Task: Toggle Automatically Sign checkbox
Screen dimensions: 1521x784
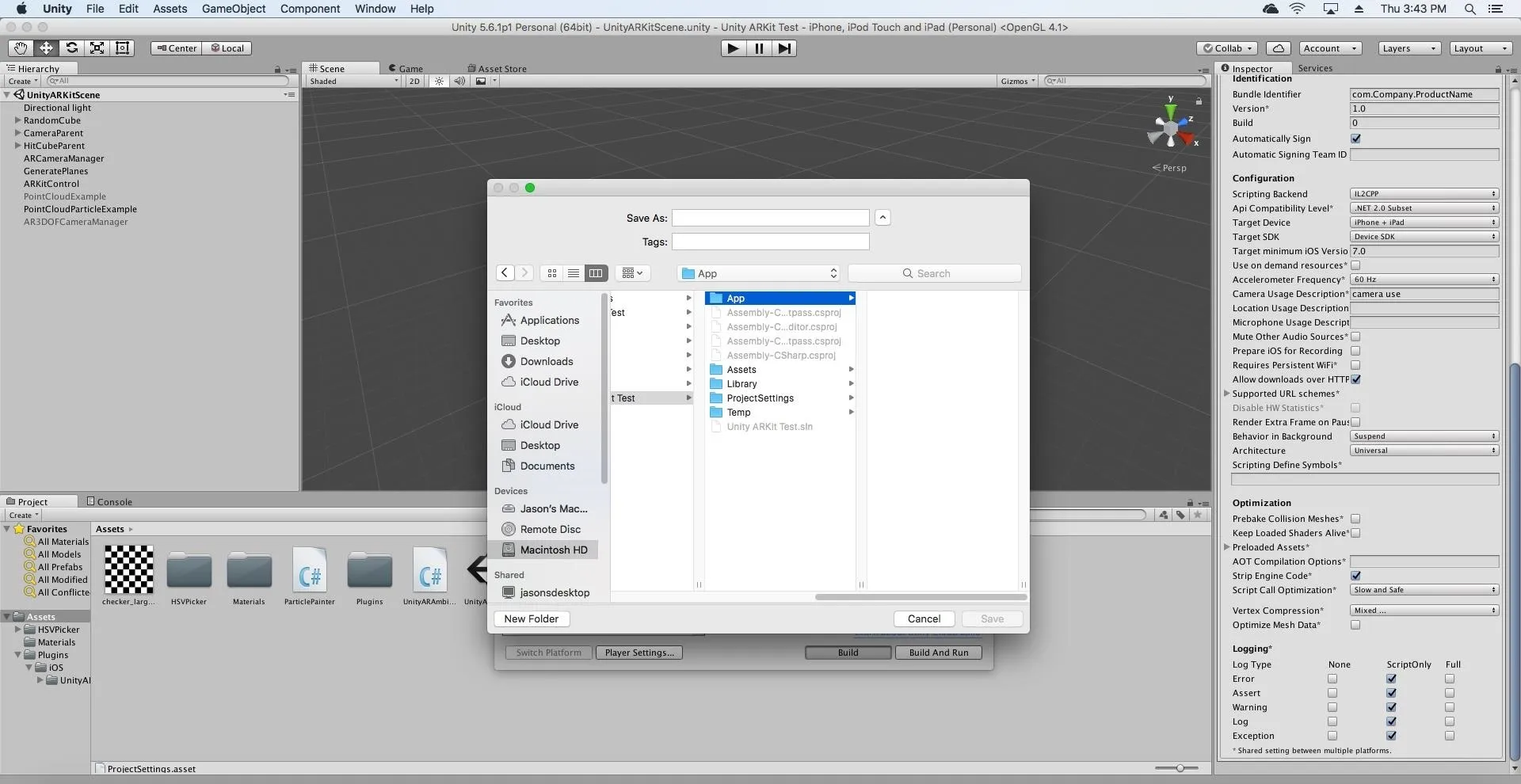Action: (1355, 139)
